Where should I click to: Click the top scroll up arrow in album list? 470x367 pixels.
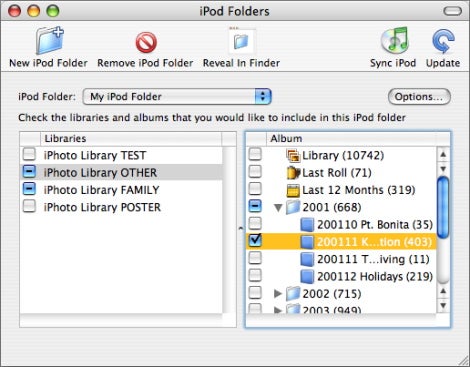[443, 155]
